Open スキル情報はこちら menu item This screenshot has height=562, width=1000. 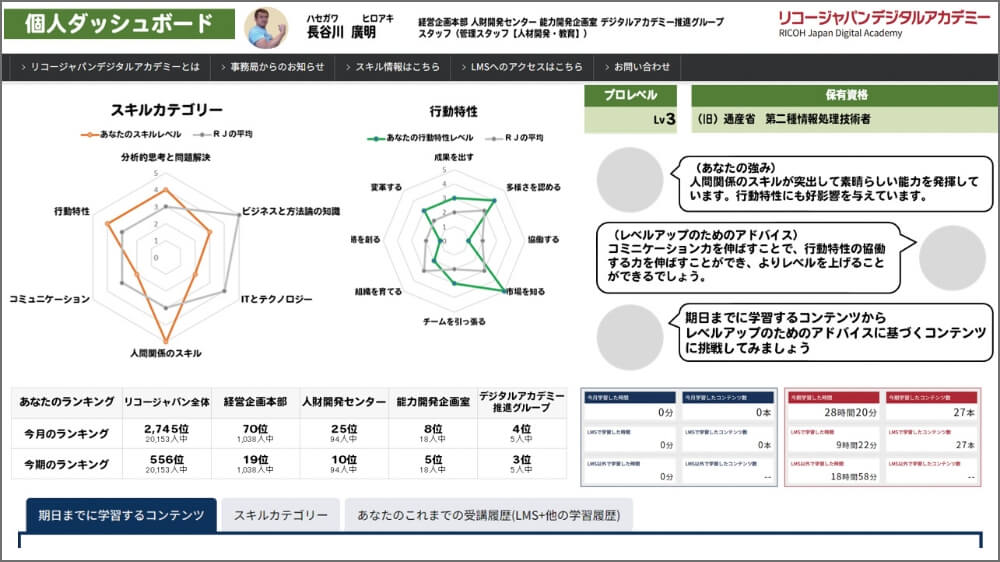(397, 67)
